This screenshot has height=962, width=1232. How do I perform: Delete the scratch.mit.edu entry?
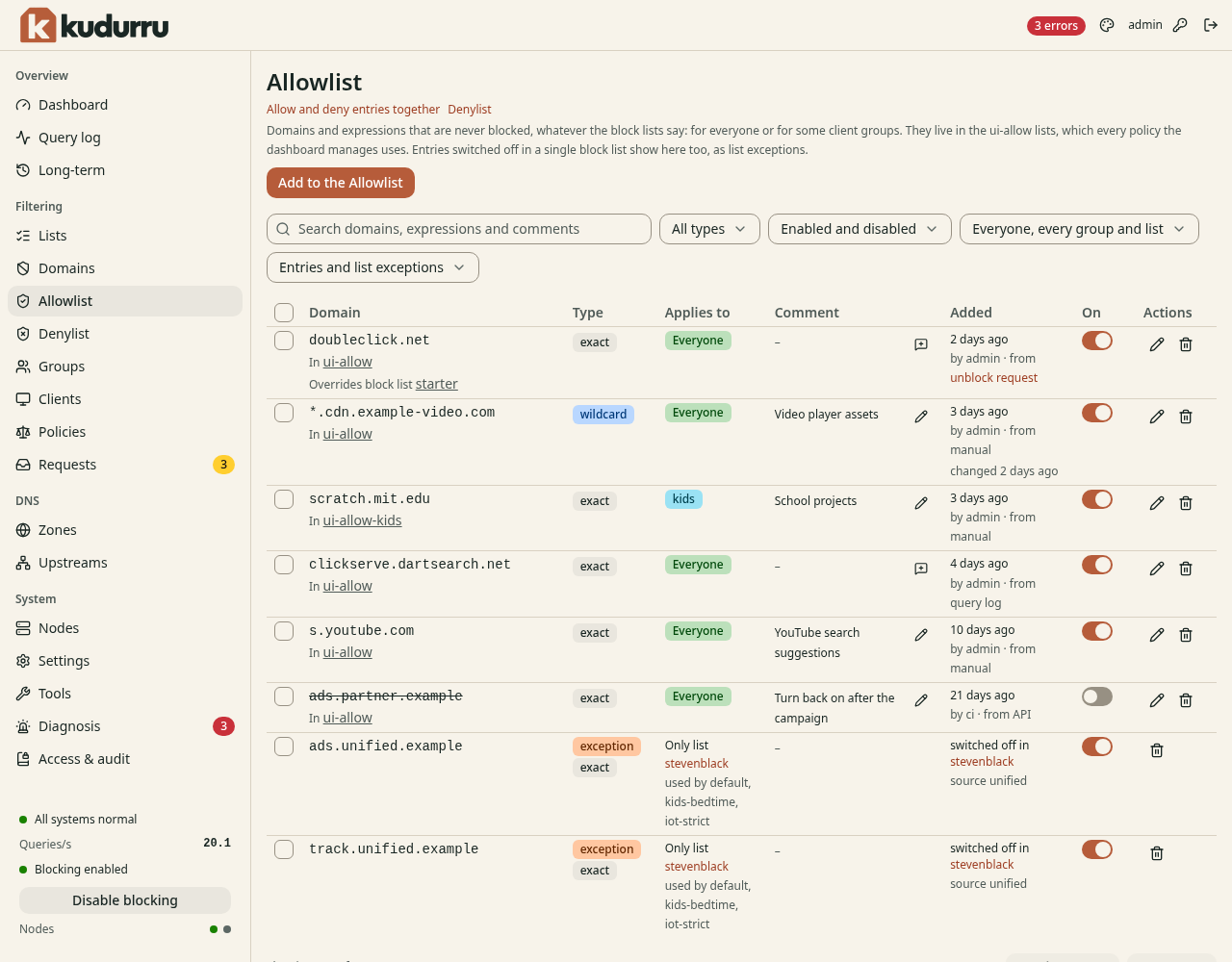[1186, 503]
